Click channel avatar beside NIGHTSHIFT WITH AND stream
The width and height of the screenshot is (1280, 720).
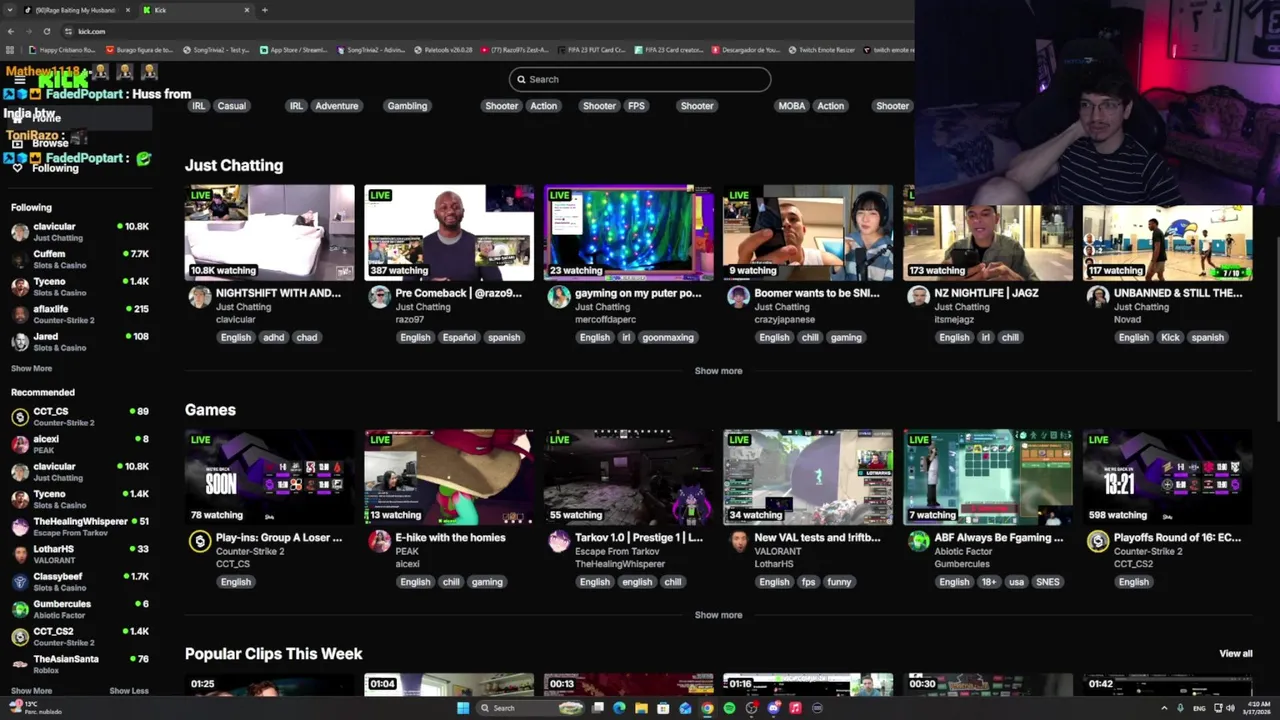[200, 297]
